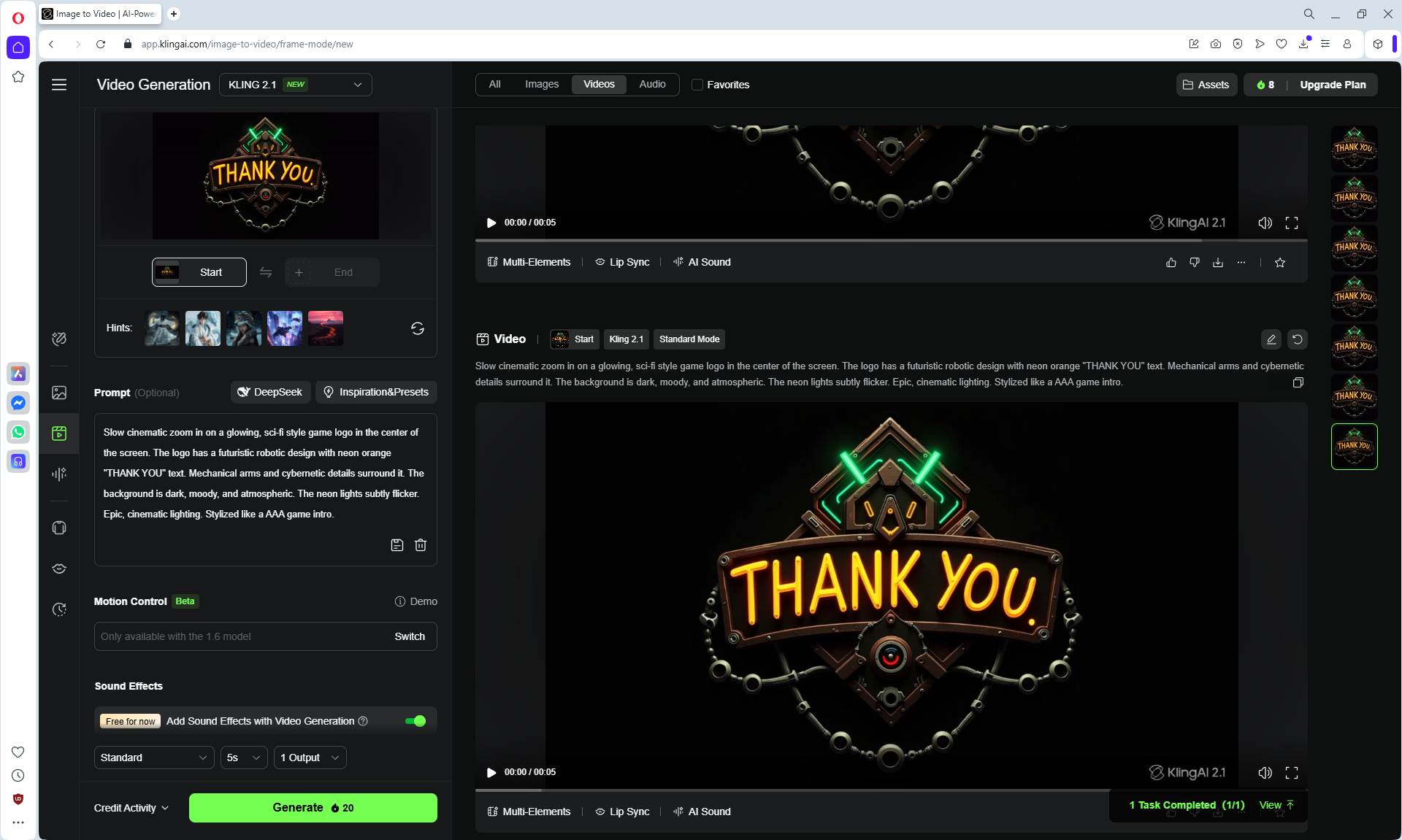Click regenerate icon next to edit pencil

1297,339
